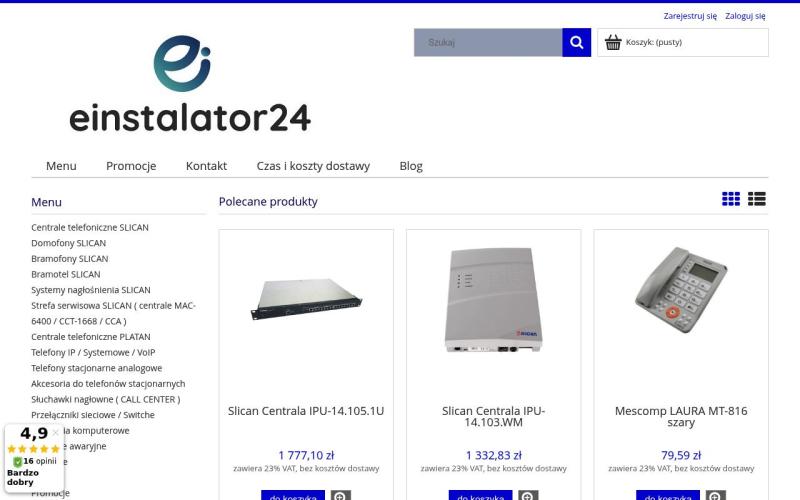This screenshot has width=800, height=500.
Task: Open the Promocje navigation tab
Action: pos(131,166)
